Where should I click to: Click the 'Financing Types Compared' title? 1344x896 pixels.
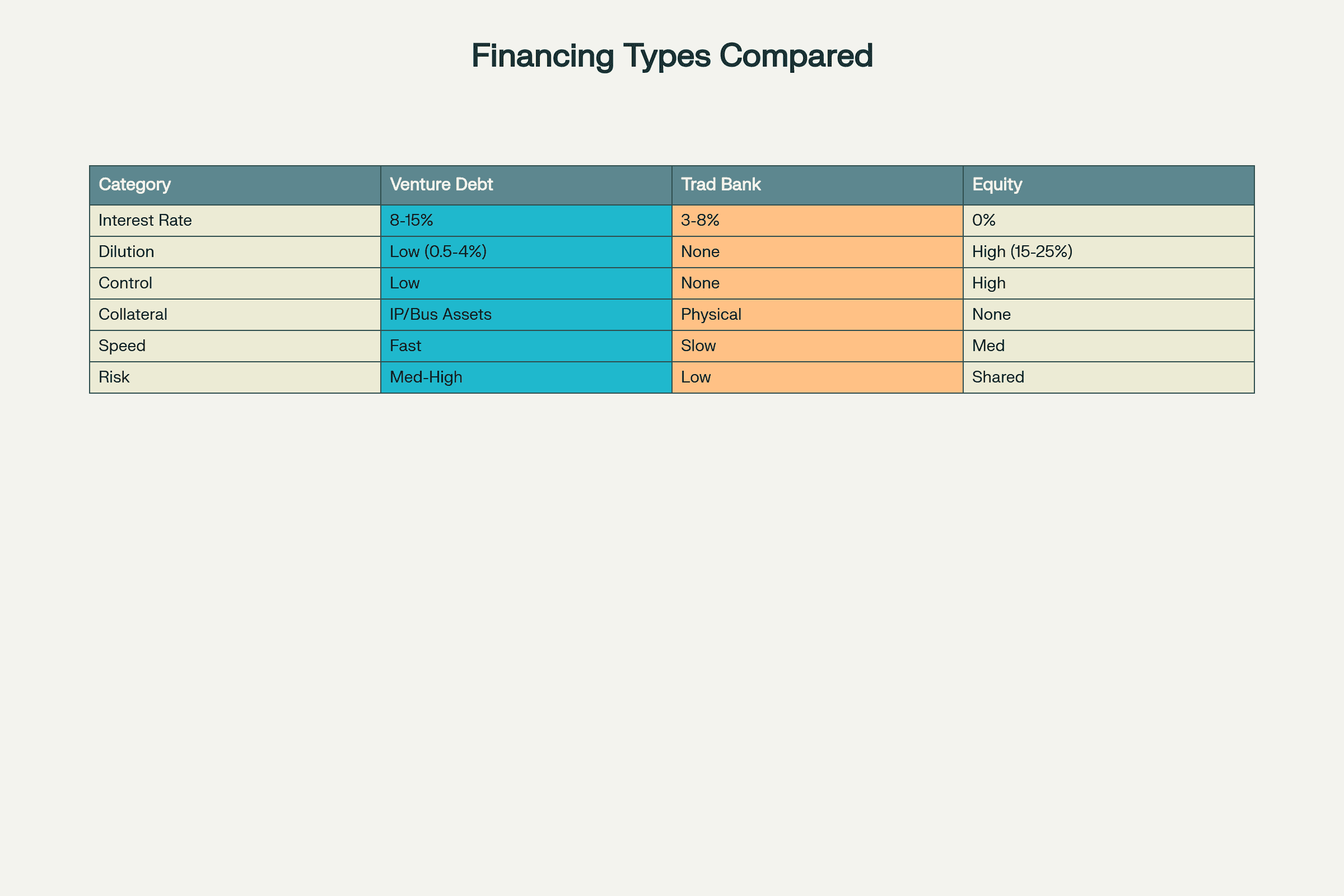[x=672, y=56]
